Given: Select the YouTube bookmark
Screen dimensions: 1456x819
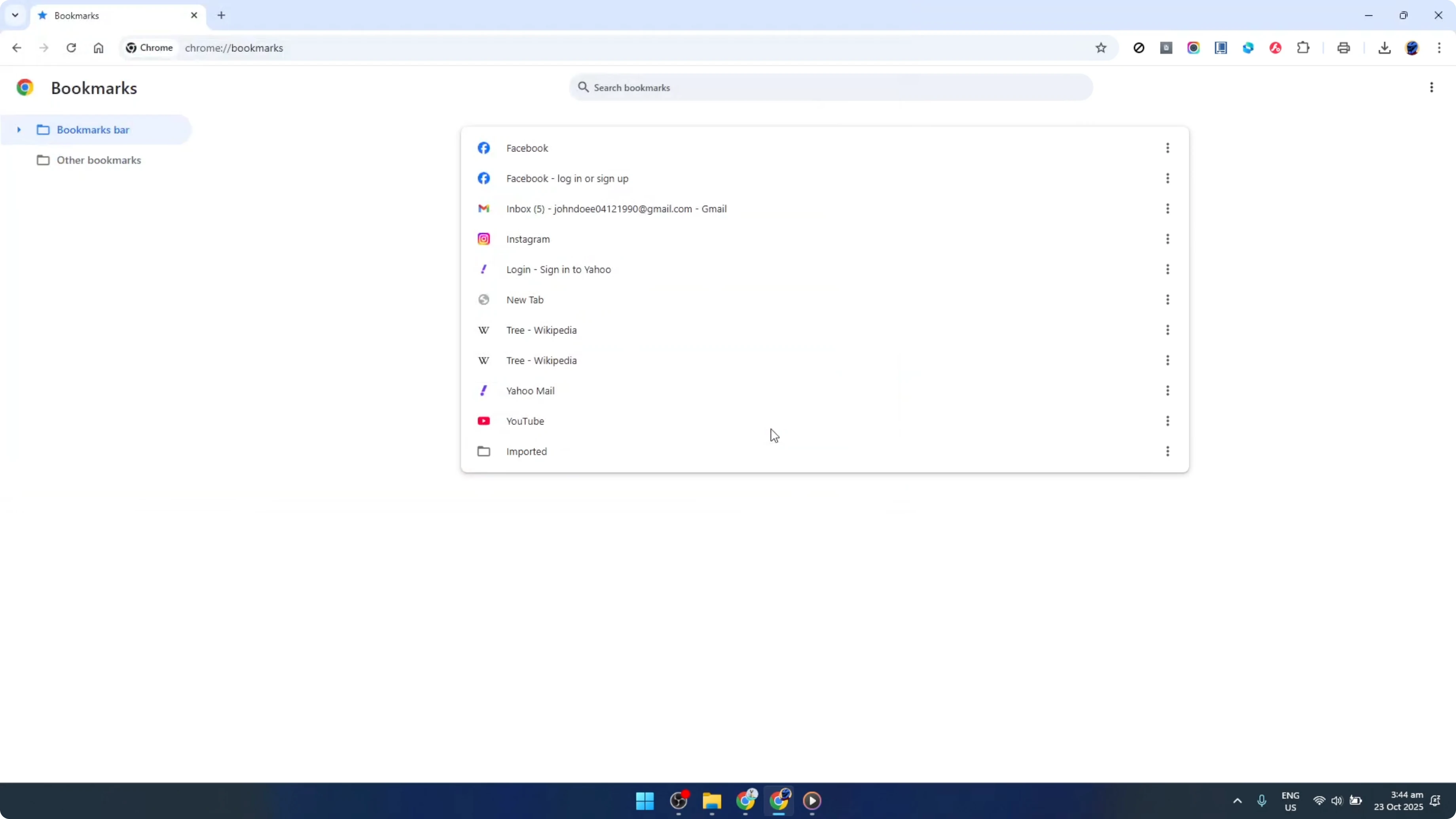Looking at the screenshot, I should pos(825,421).
